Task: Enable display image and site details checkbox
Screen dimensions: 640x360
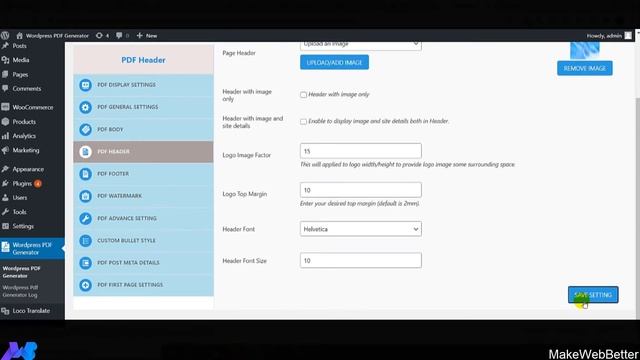Action: coord(303,122)
